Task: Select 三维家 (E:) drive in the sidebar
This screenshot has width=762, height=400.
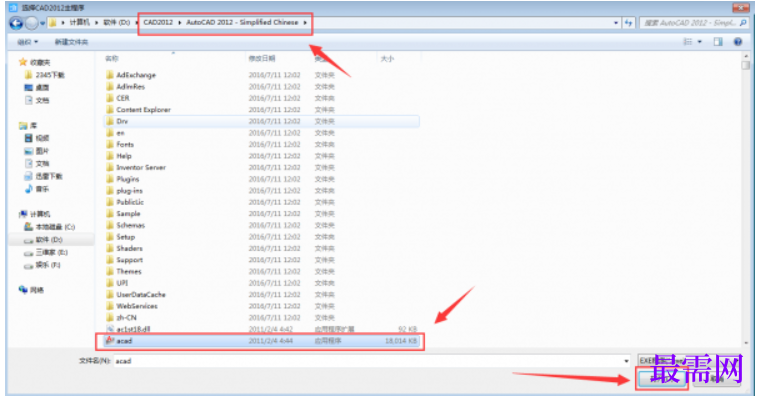Action: 52,252
